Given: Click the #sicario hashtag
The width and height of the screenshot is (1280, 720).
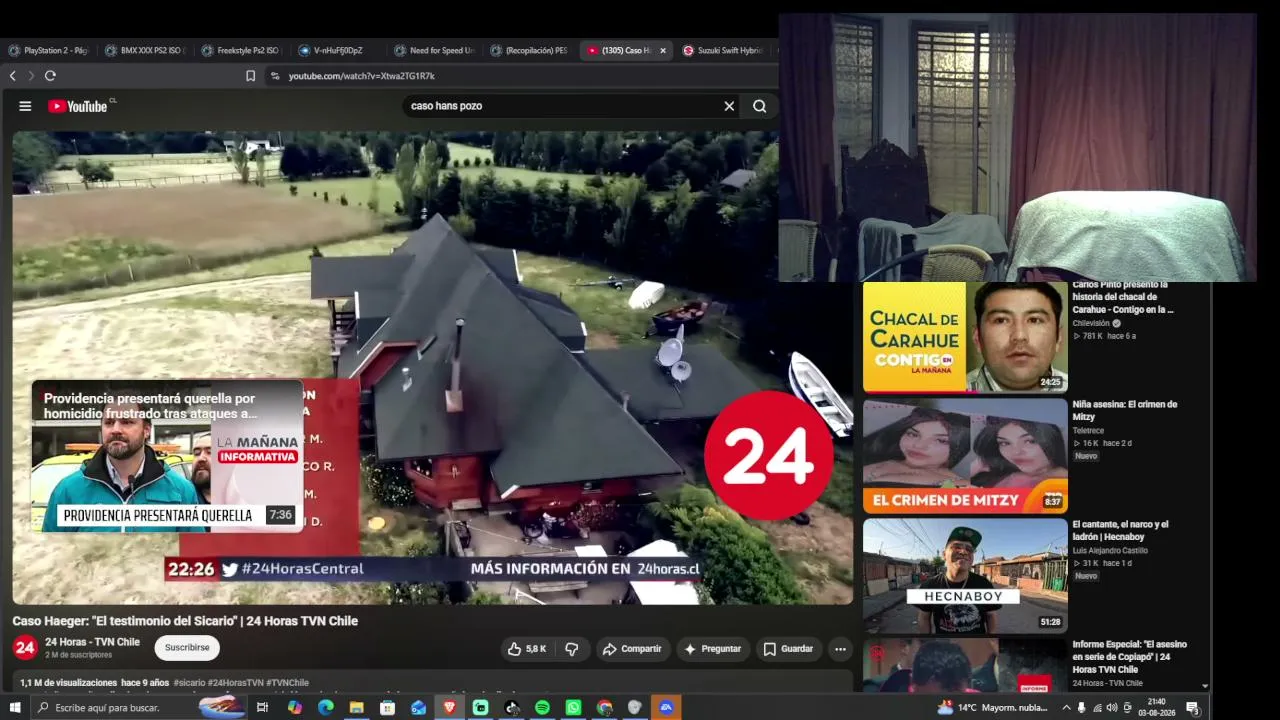Looking at the screenshot, I should pyautogui.click(x=189, y=683).
